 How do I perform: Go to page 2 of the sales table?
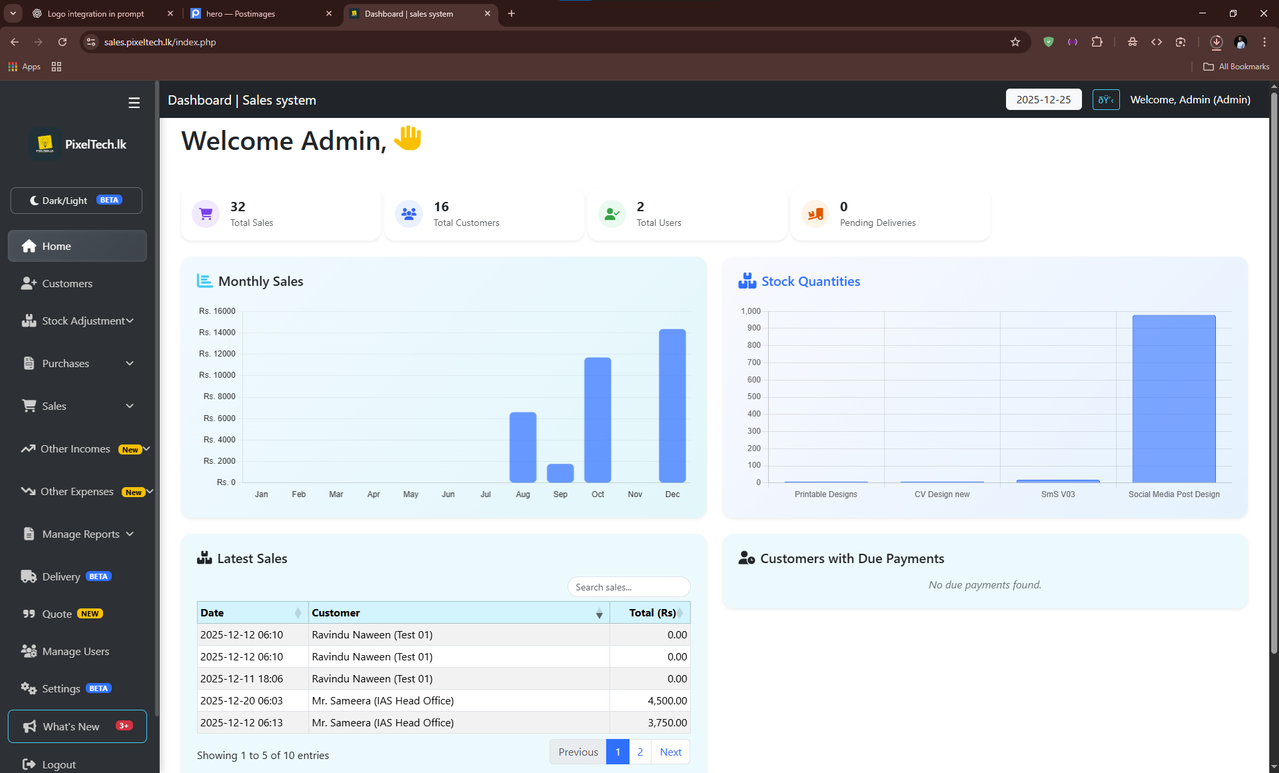click(x=640, y=752)
